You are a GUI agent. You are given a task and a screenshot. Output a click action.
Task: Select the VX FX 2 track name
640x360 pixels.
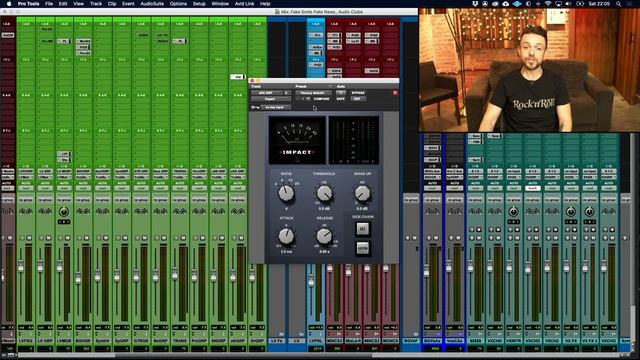589,340
